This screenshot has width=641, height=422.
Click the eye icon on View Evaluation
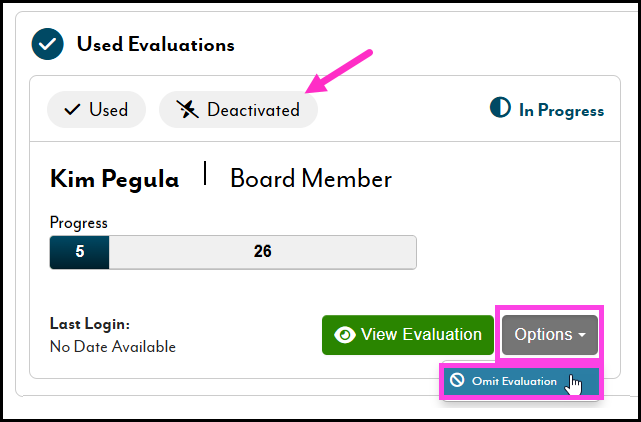(x=345, y=335)
